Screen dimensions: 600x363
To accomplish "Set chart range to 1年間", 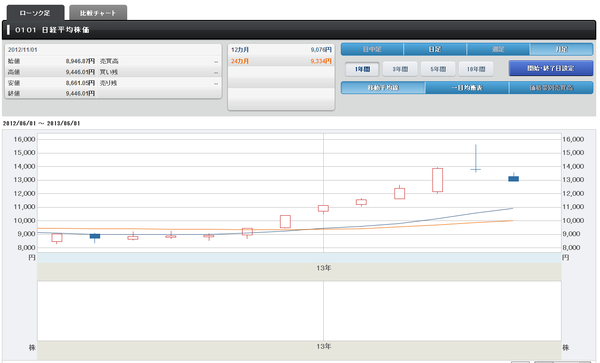I will (x=362, y=69).
